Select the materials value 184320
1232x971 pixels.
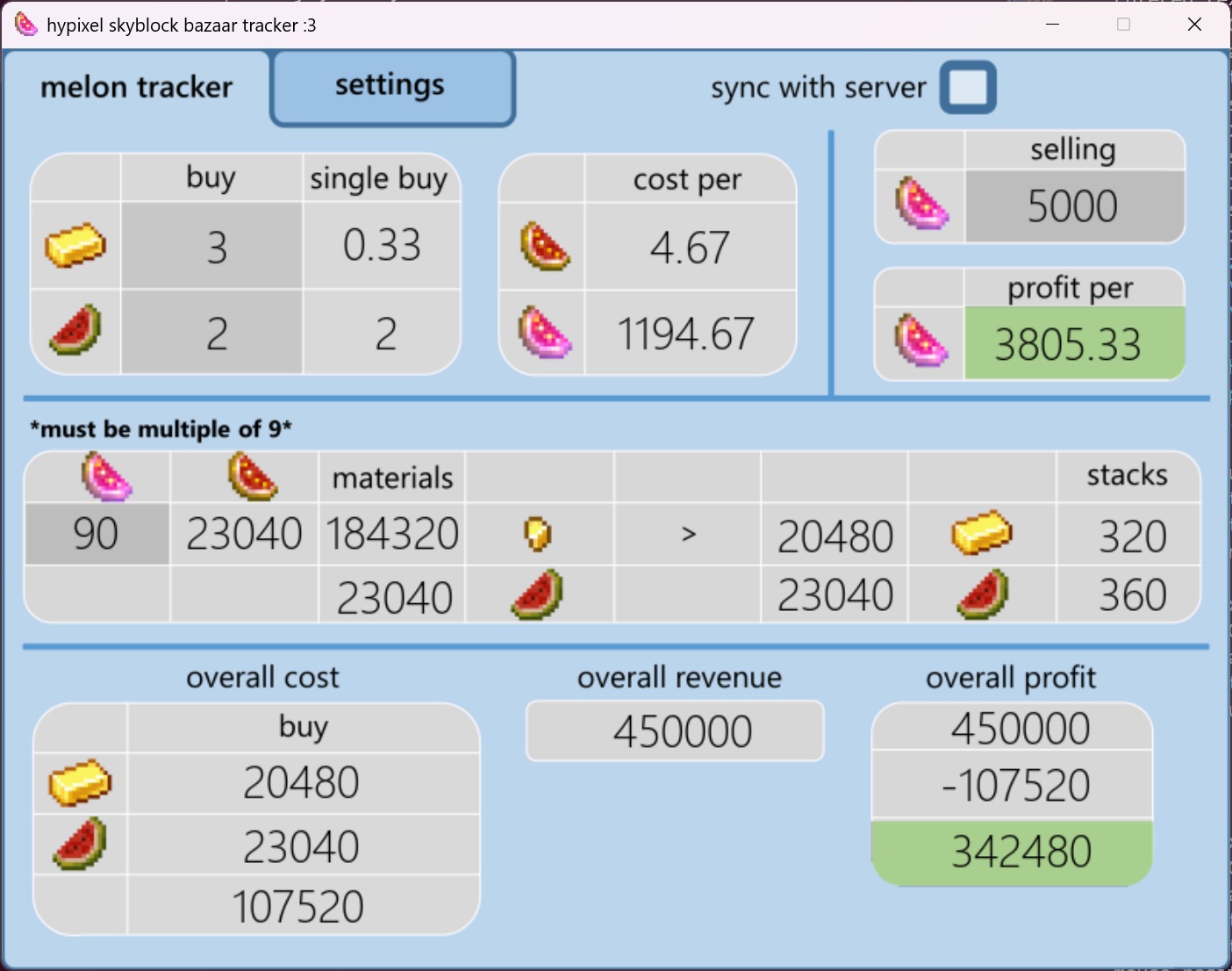pos(392,534)
